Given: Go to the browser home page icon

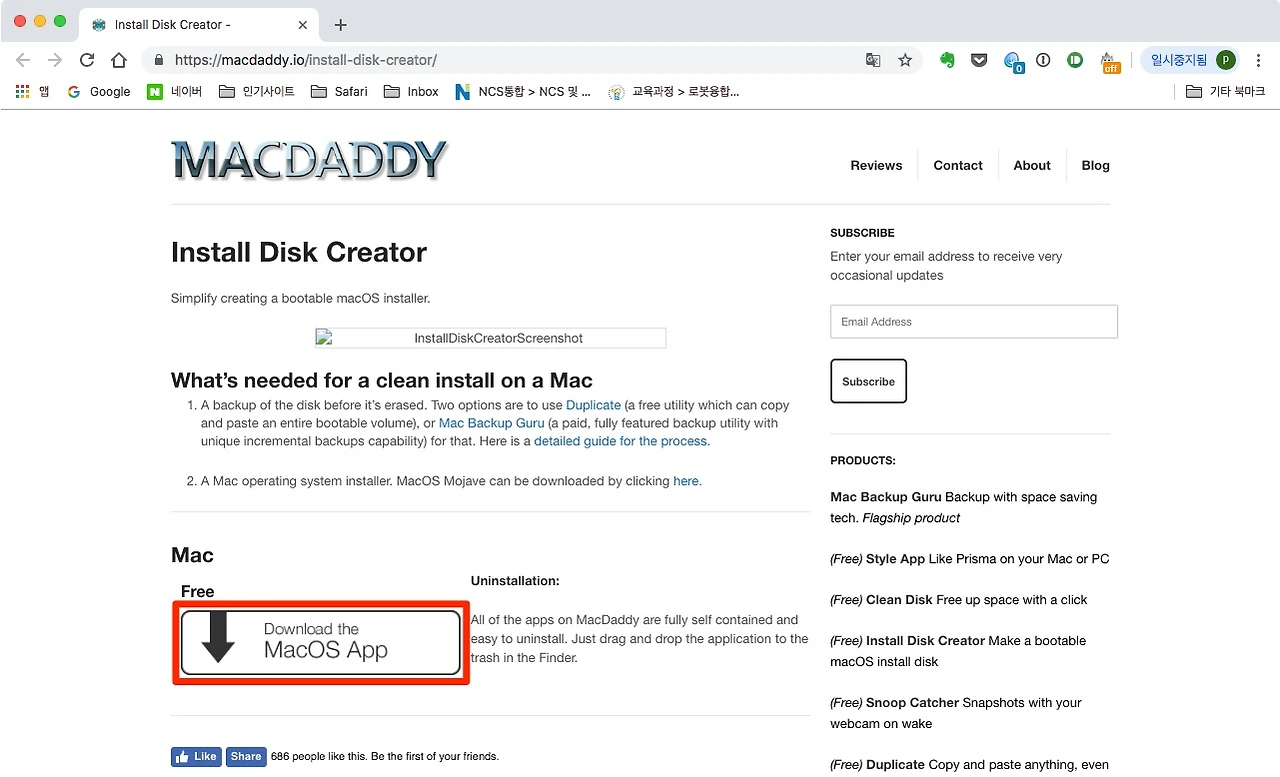Looking at the screenshot, I should (x=119, y=60).
